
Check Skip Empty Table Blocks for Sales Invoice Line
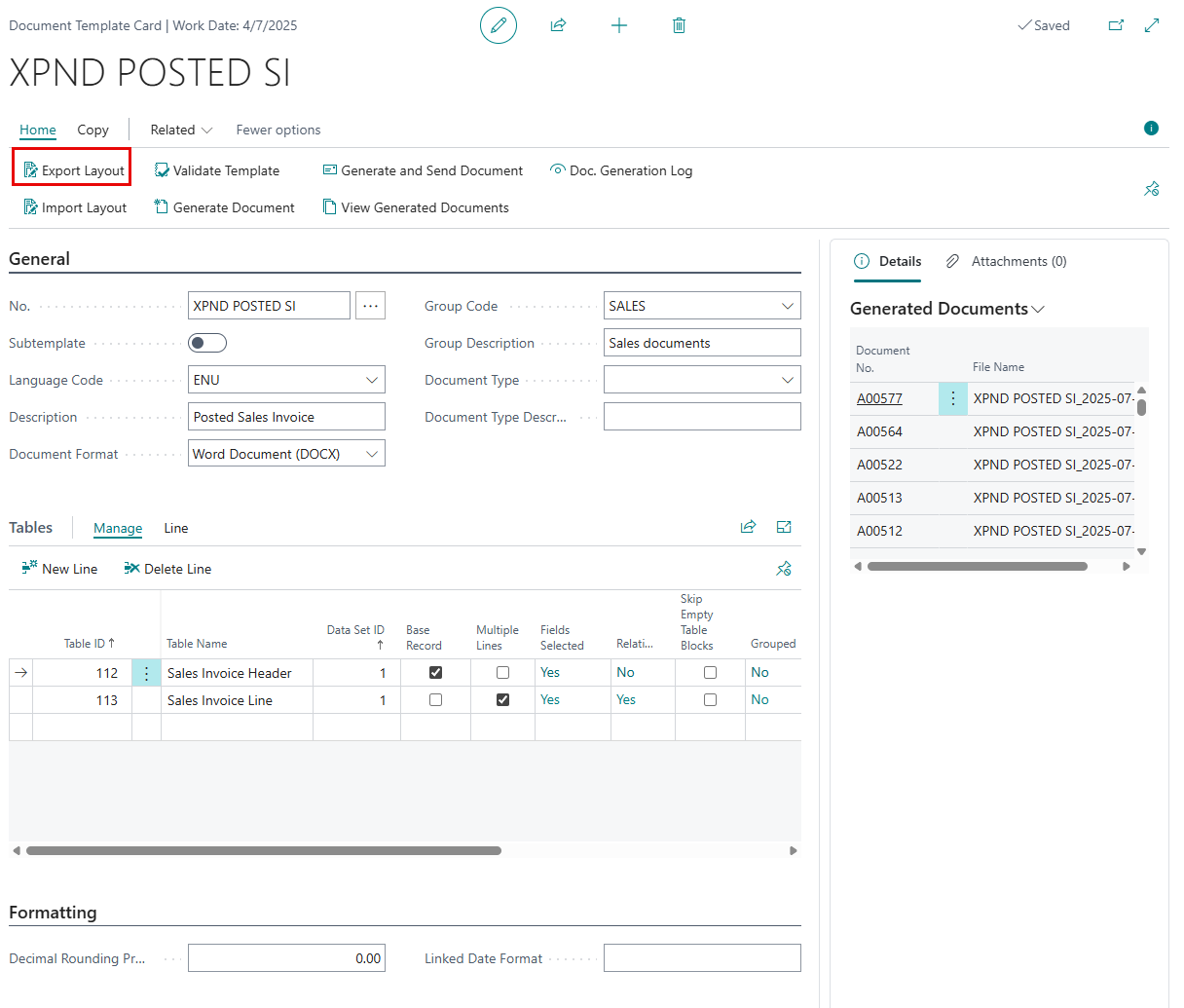coord(710,700)
